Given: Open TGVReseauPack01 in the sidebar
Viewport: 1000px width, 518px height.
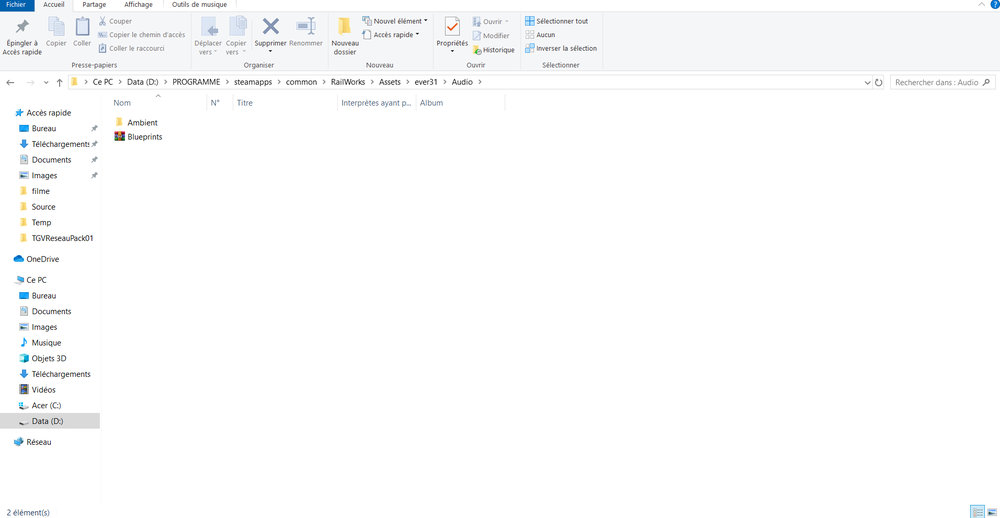Looking at the screenshot, I should click(57, 238).
